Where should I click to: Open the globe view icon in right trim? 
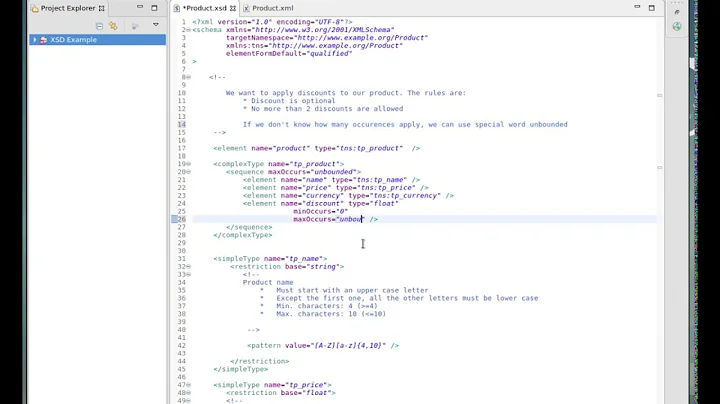677,26
